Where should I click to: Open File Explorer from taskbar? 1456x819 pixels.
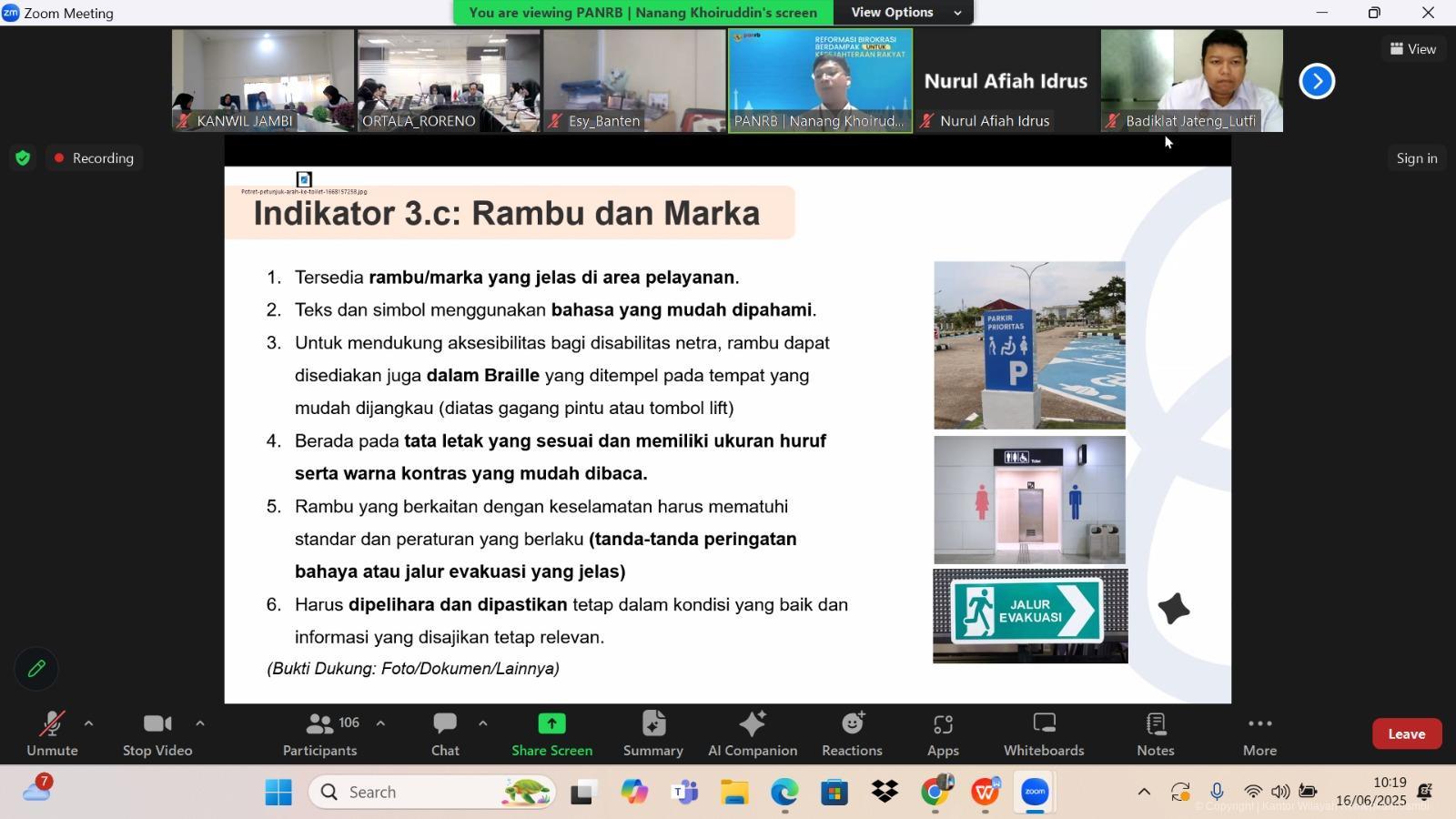734,793
